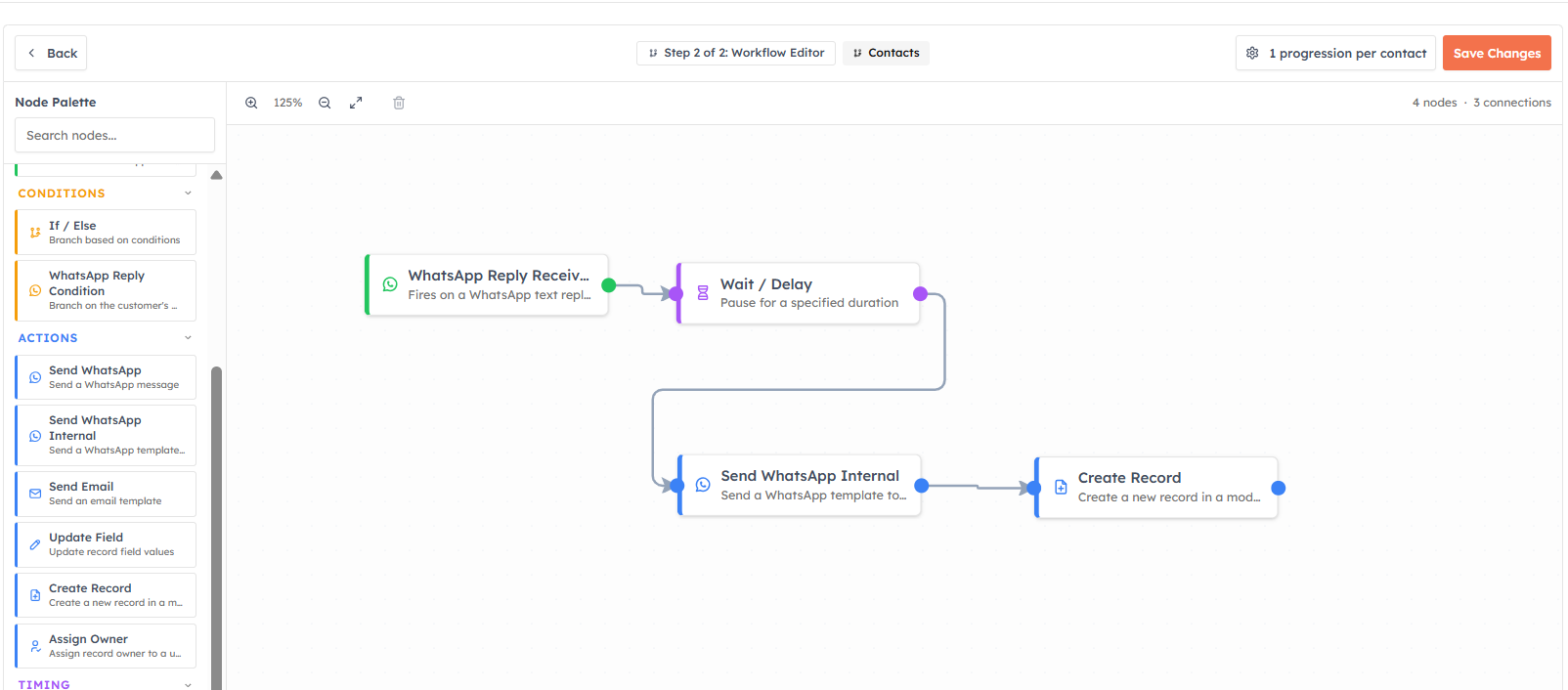Viewport: 1568px width, 690px height.
Task: Click the Create Record palette file icon
Action: 35,595
